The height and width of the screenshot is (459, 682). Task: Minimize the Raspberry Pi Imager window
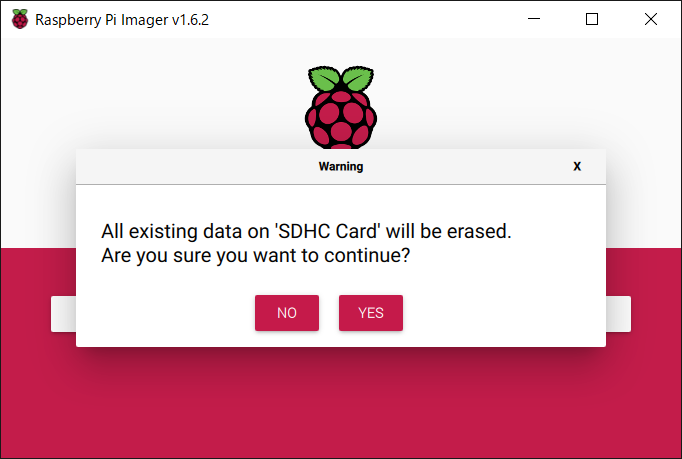coord(534,19)
